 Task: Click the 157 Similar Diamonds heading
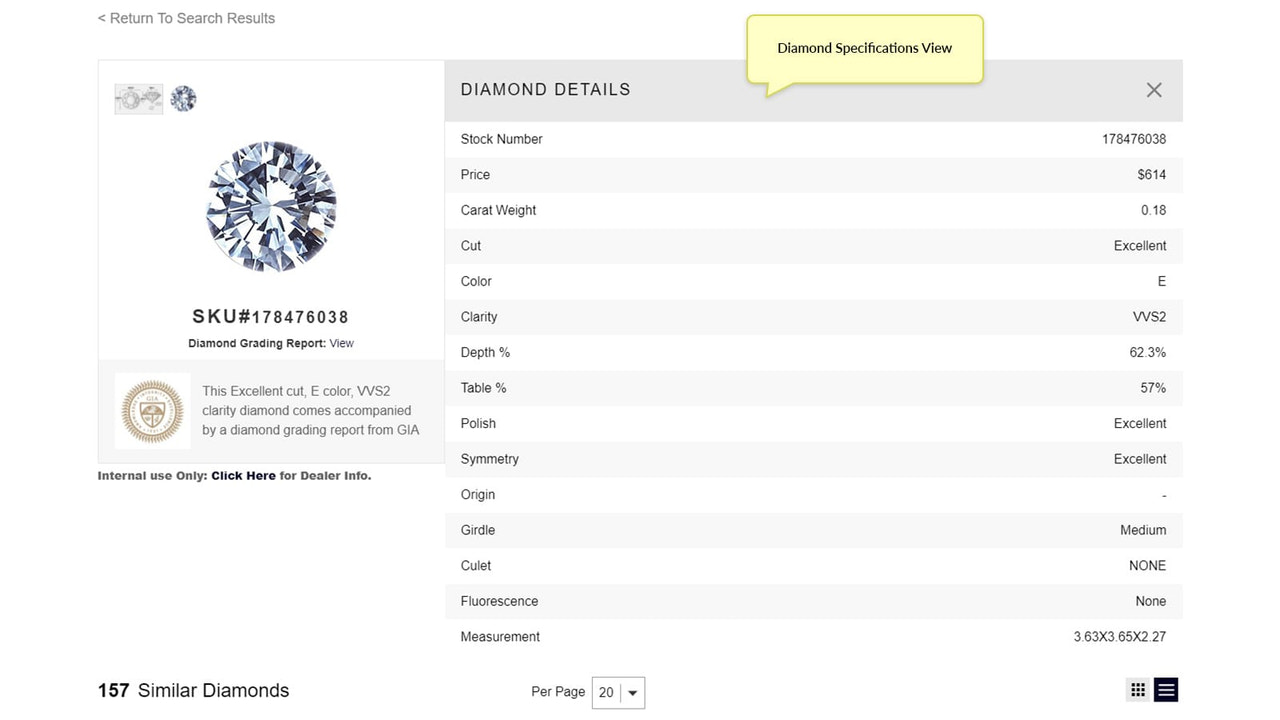[193, 690]
